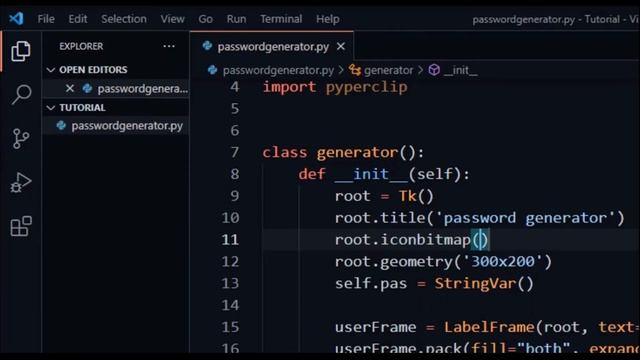640x360 pixels.
Task: Click class name generator on line 7
Action: tap(357, 153)
